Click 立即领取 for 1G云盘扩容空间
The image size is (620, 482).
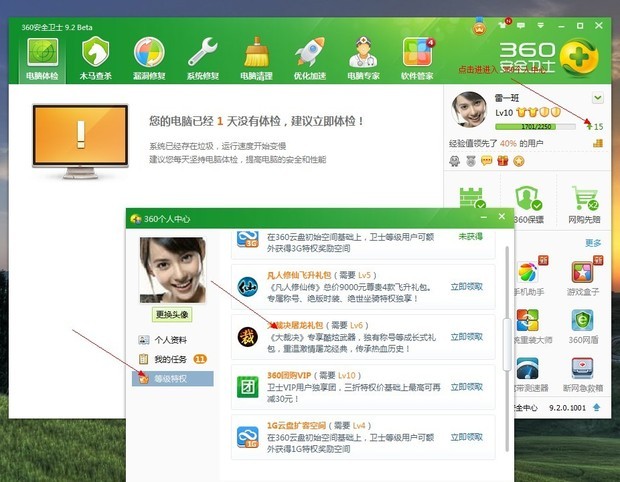(x=467, y=437)
